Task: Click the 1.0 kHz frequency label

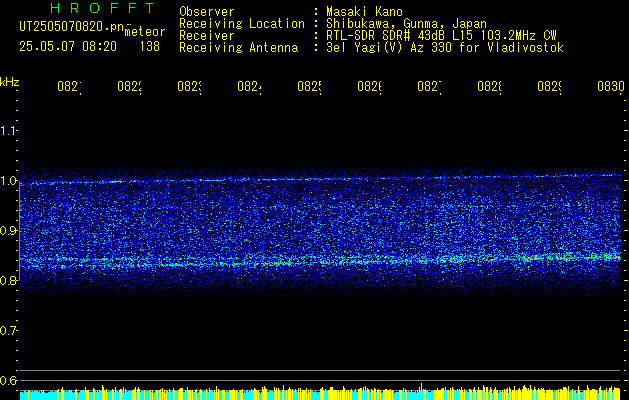Action: 9,181
